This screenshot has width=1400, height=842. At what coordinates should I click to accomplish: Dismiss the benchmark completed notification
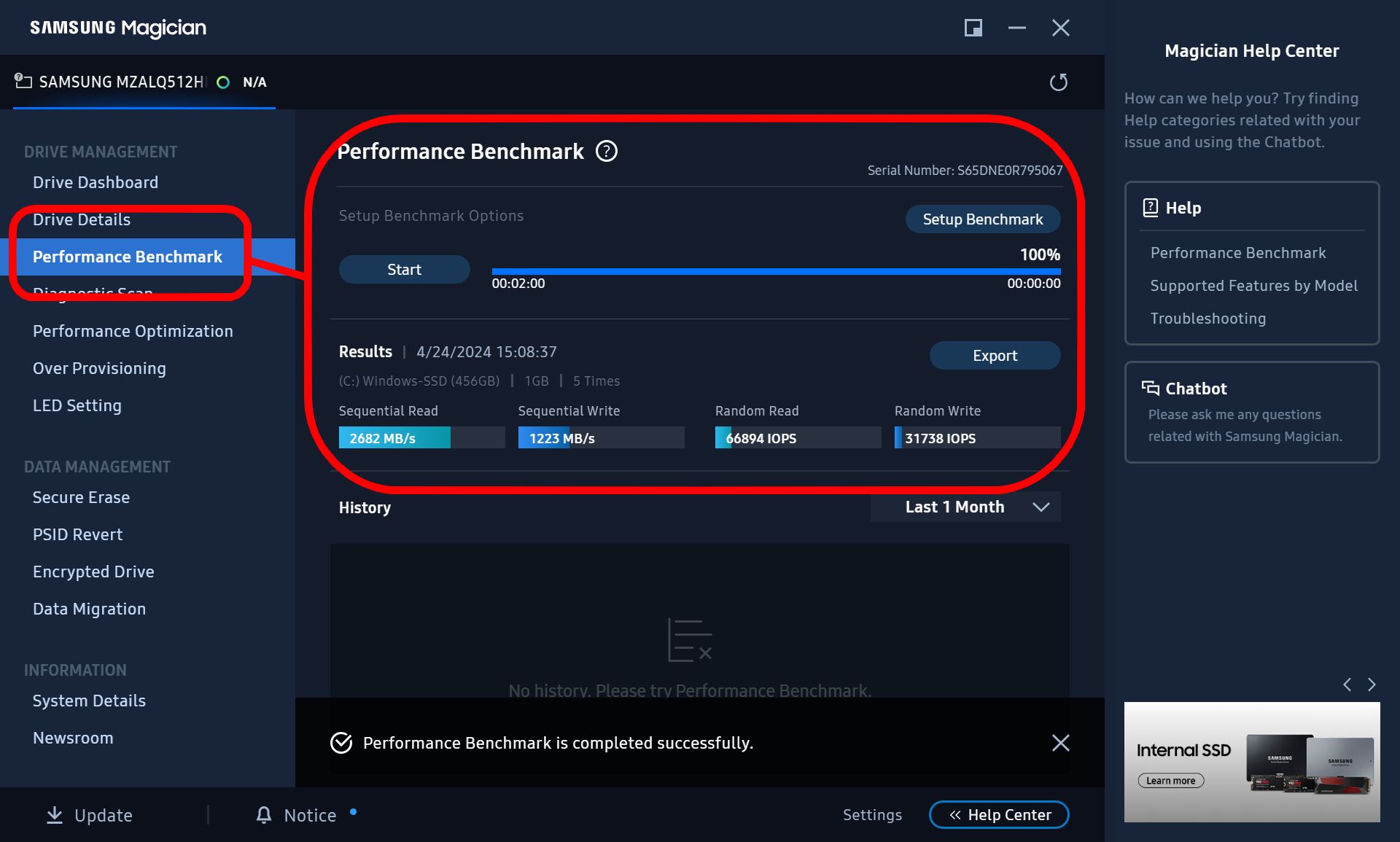(x=1061, y=743)
